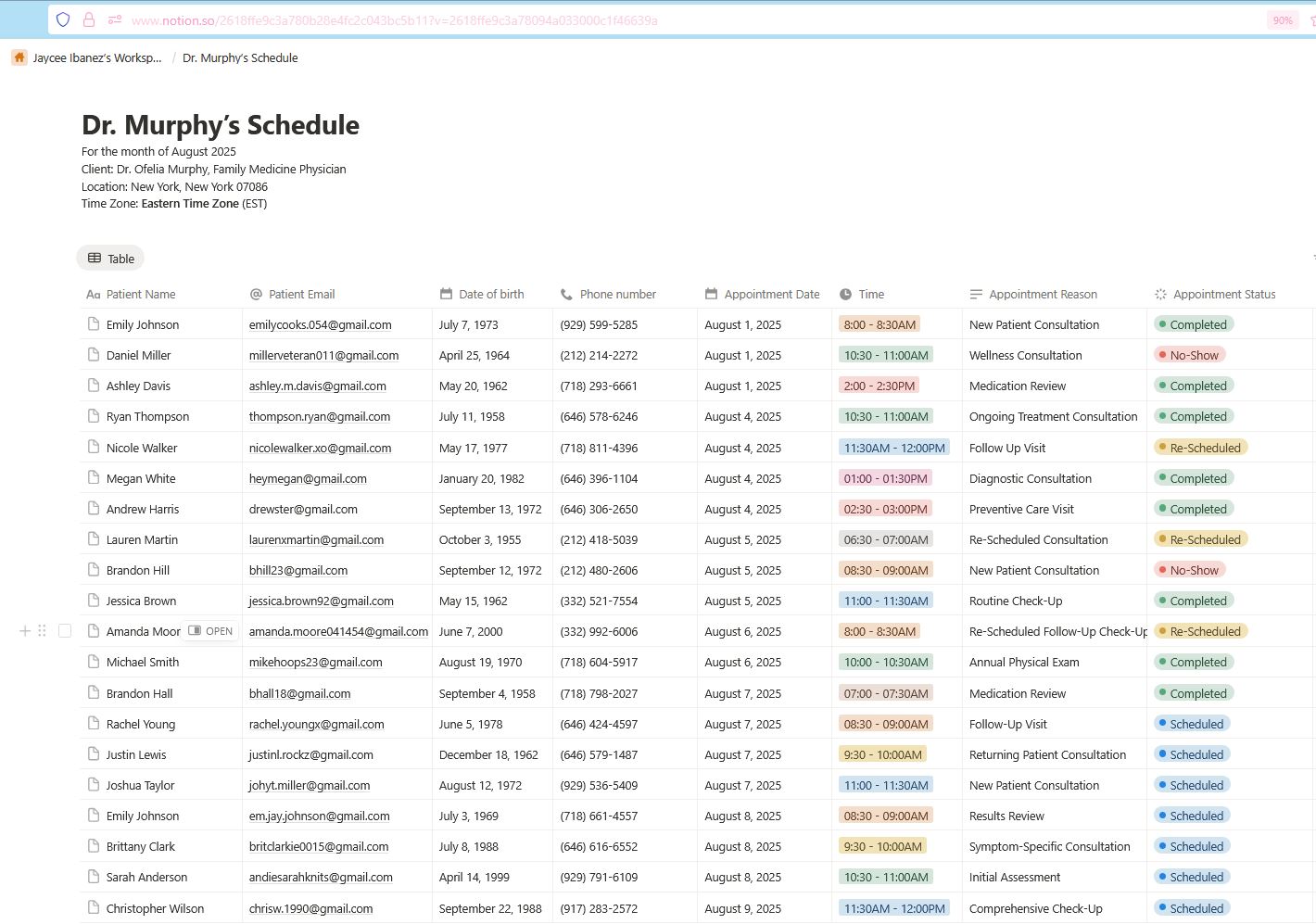Click the page icon beside Daniel Miller
Screen dimensions: 1316x924
pyautogui.click(x=94, y=355)
